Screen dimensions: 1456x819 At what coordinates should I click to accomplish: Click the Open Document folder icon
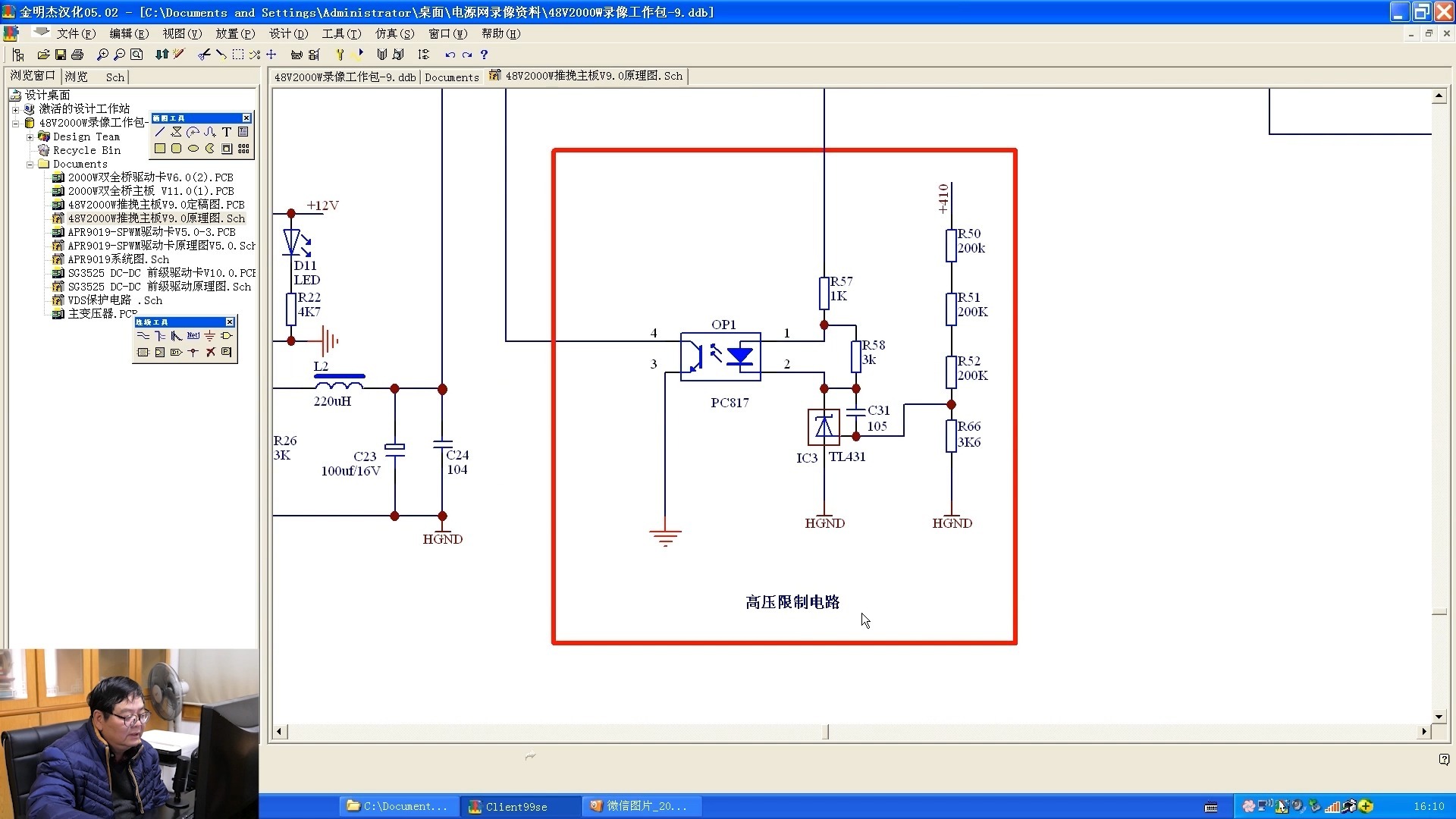[43, 55]
